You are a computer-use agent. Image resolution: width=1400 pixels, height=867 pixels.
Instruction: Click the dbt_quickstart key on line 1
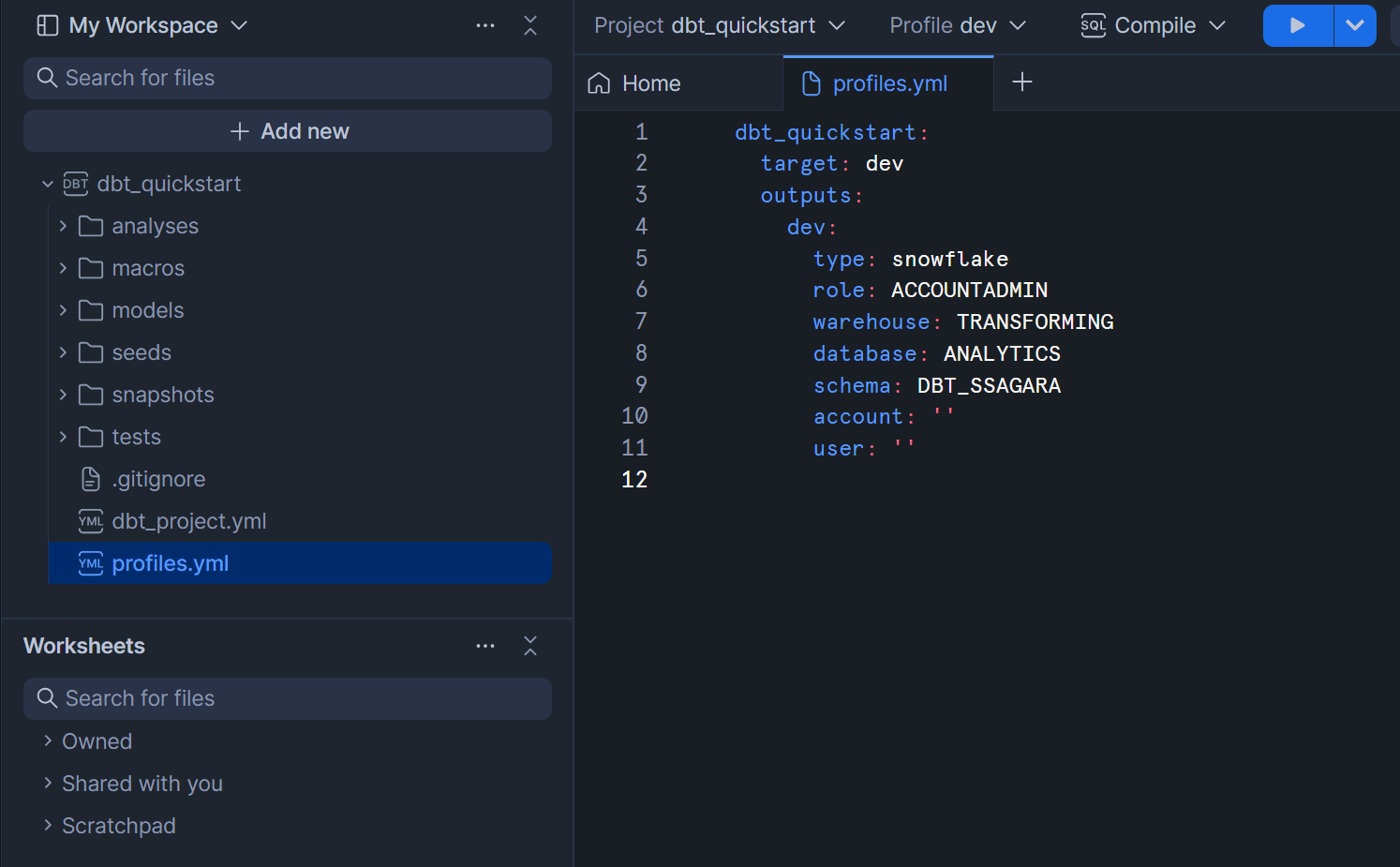[x=826, y=132]
